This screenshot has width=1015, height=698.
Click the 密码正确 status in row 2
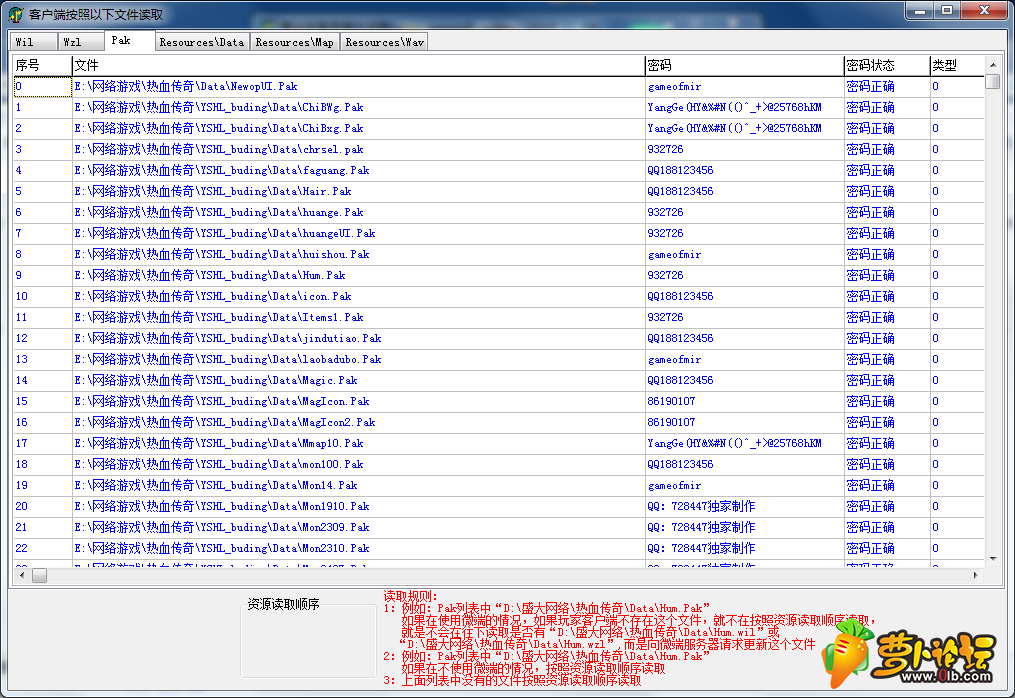(x=871, y=128)
